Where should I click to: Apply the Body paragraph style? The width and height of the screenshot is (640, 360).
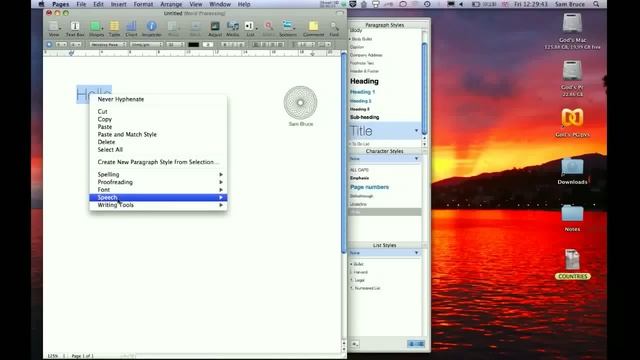[x=356, y=30]
